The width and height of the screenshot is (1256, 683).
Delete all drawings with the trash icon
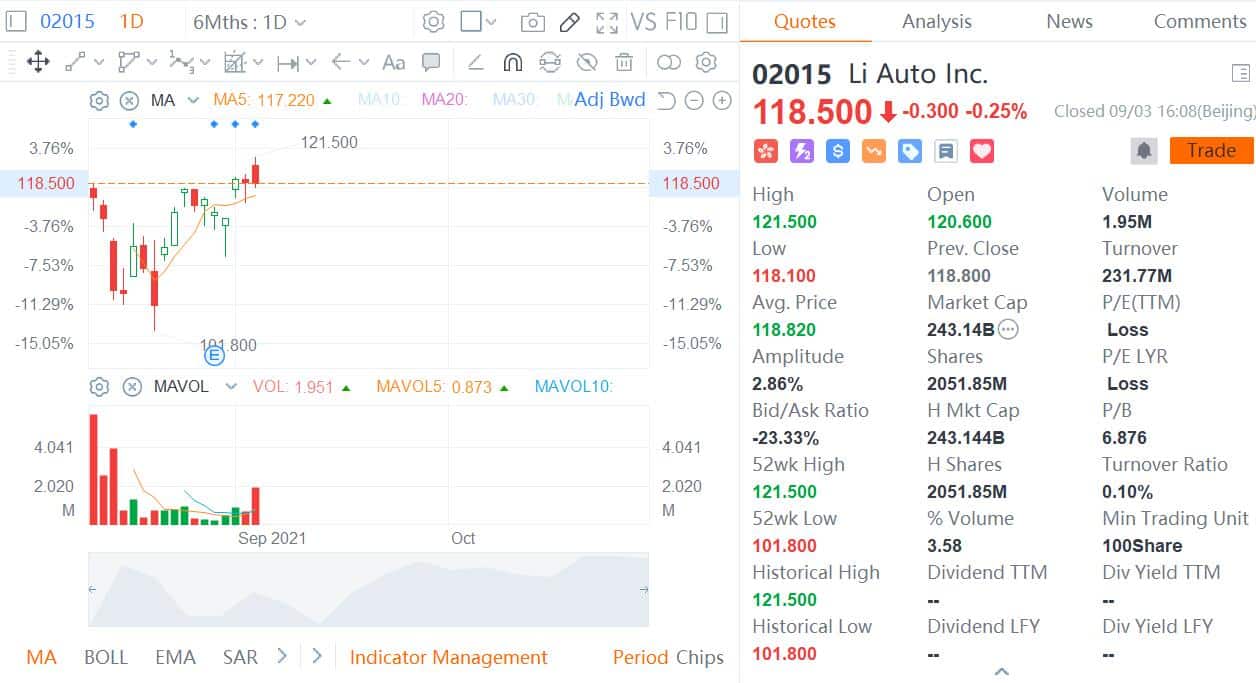pyautogui.click(x=624, y=62)
